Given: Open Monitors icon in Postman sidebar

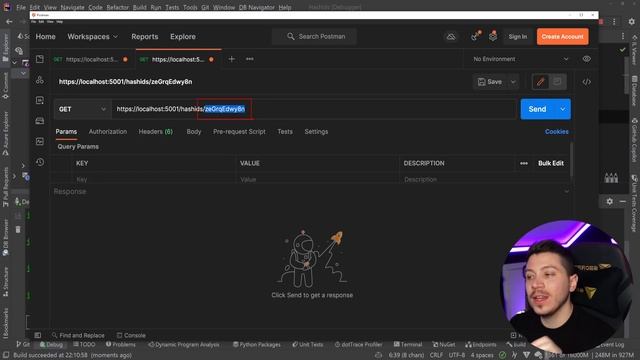Looking at the screenshot, I should point(40,141).
